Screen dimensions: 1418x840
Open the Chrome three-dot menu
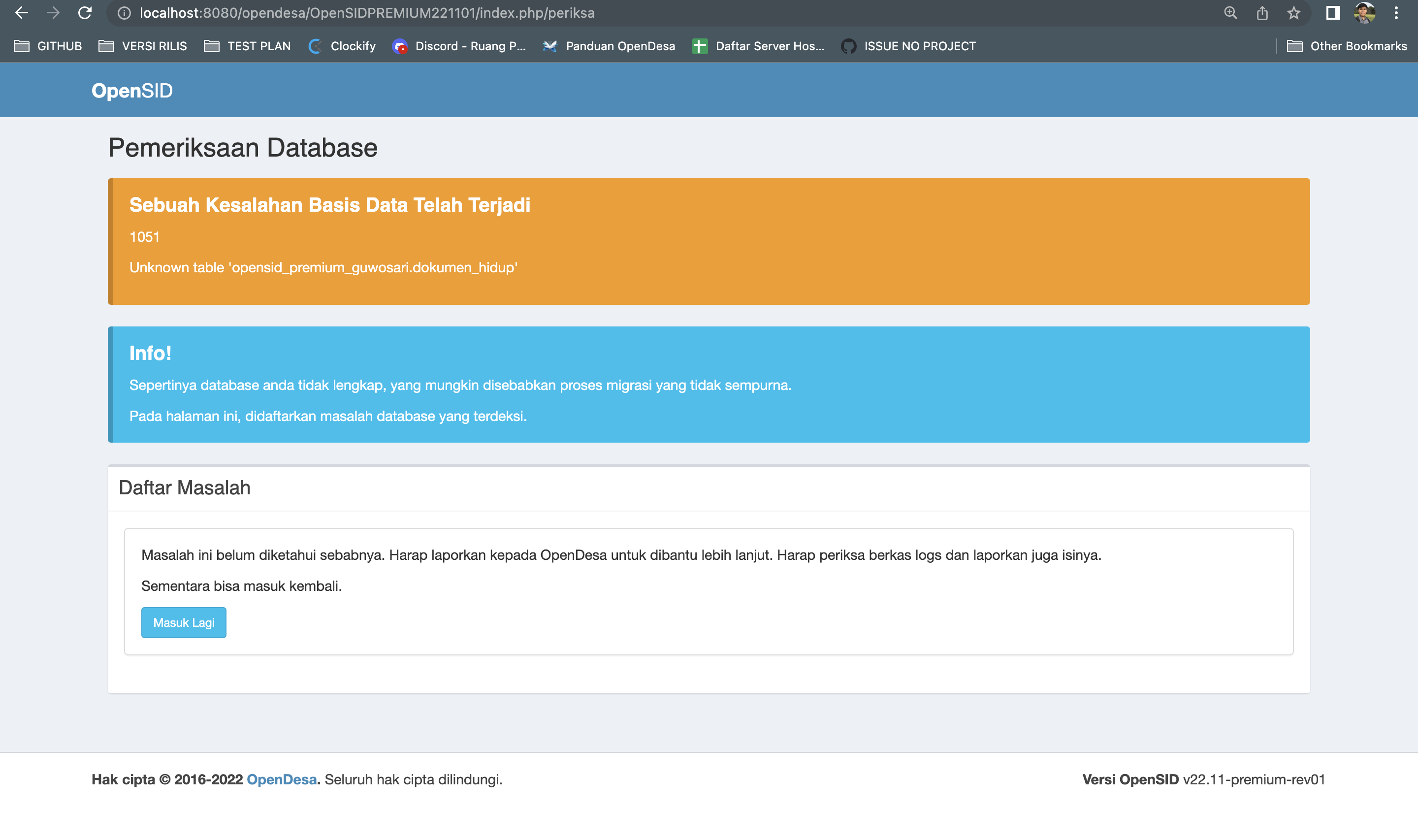1396,12
